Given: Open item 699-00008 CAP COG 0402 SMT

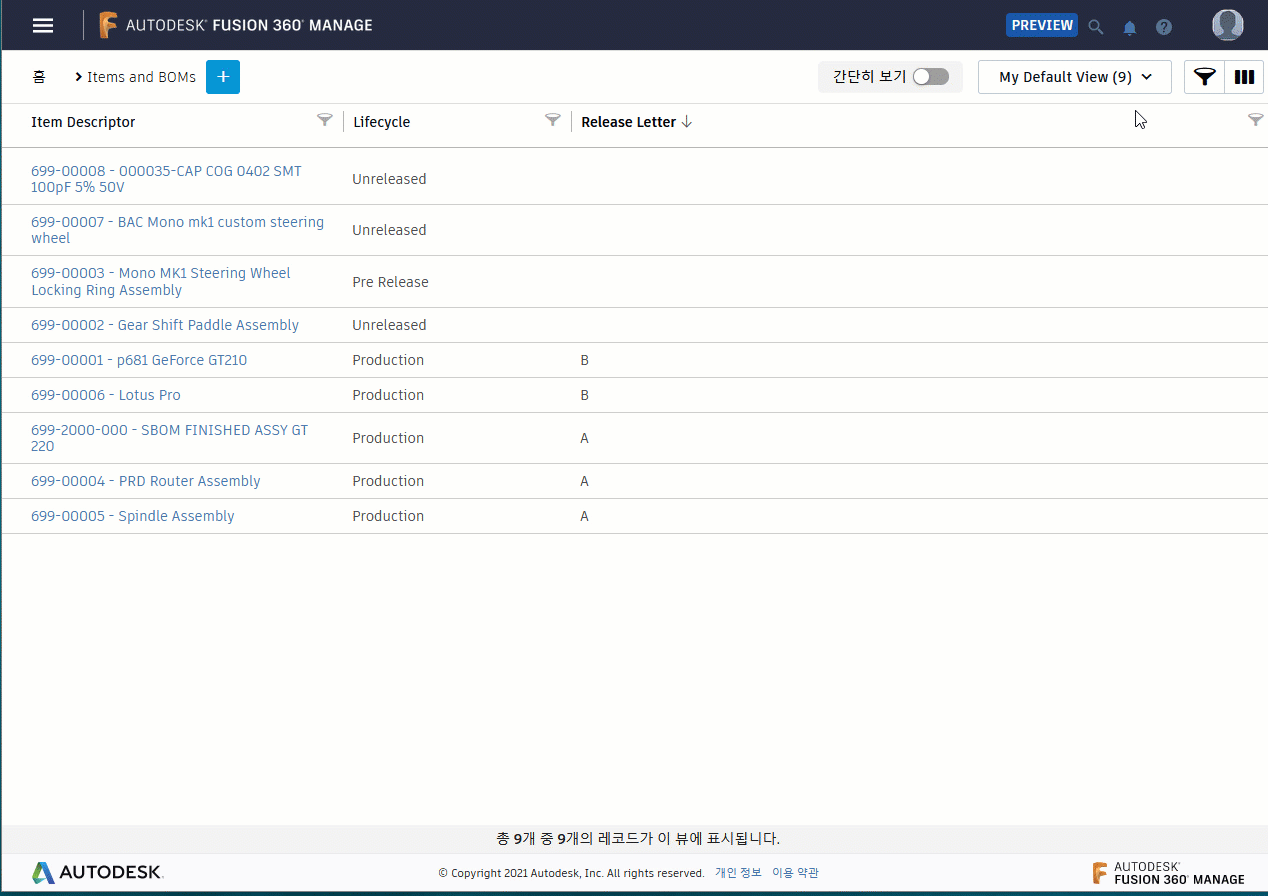Looking at the screenshot, I should coord(166,179).
